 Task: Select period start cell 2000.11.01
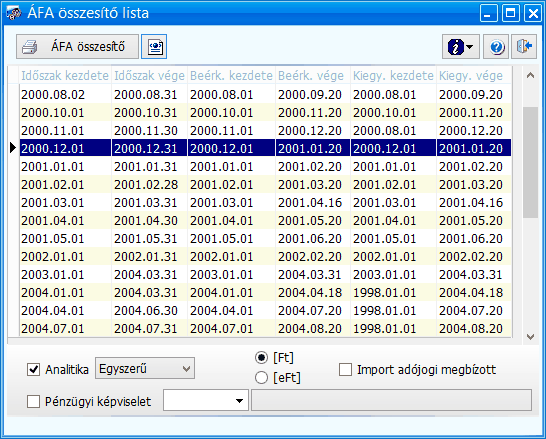click(x=65, y=131)
